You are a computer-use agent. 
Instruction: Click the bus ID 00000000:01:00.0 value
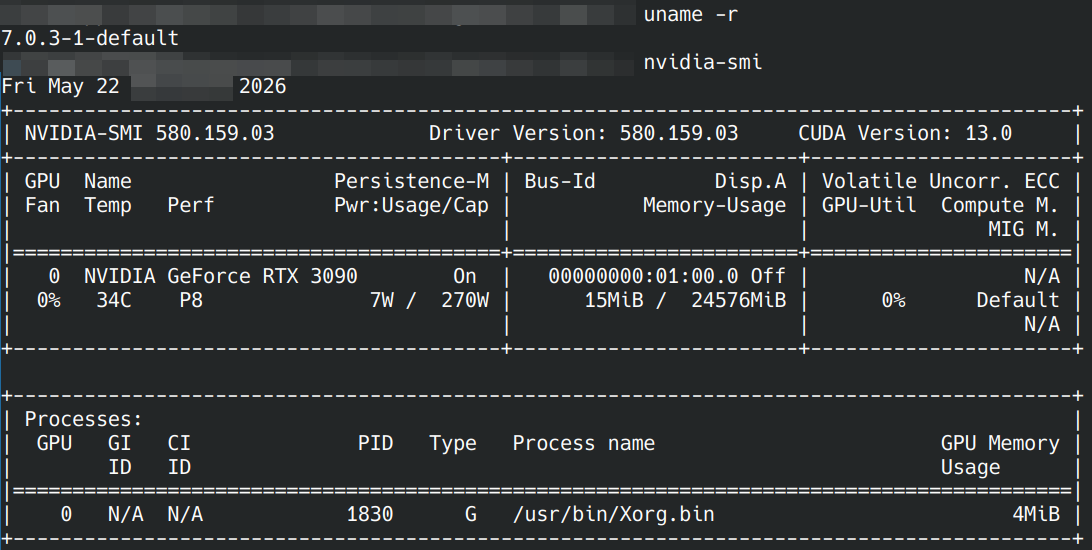(x=644, y=276)
